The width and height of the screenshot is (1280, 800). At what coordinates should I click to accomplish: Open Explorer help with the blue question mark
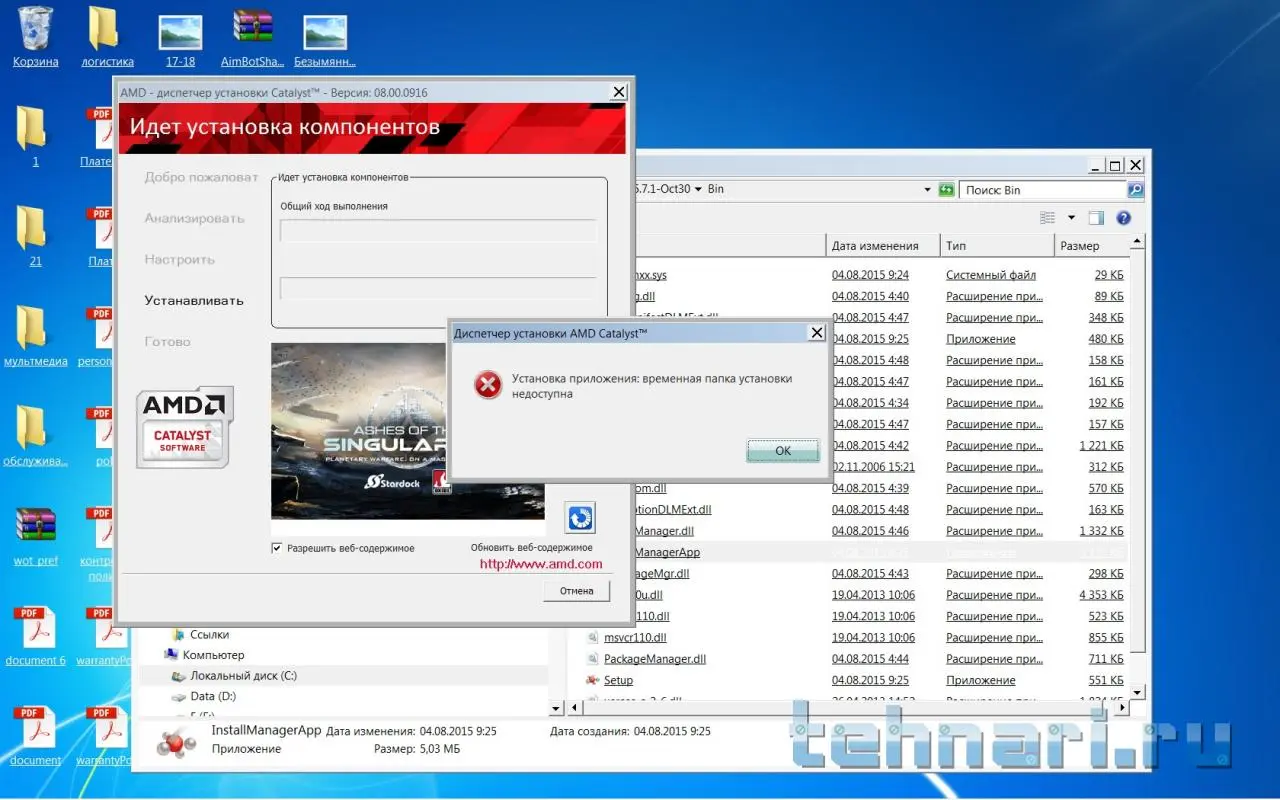(x=1123, y=217)
